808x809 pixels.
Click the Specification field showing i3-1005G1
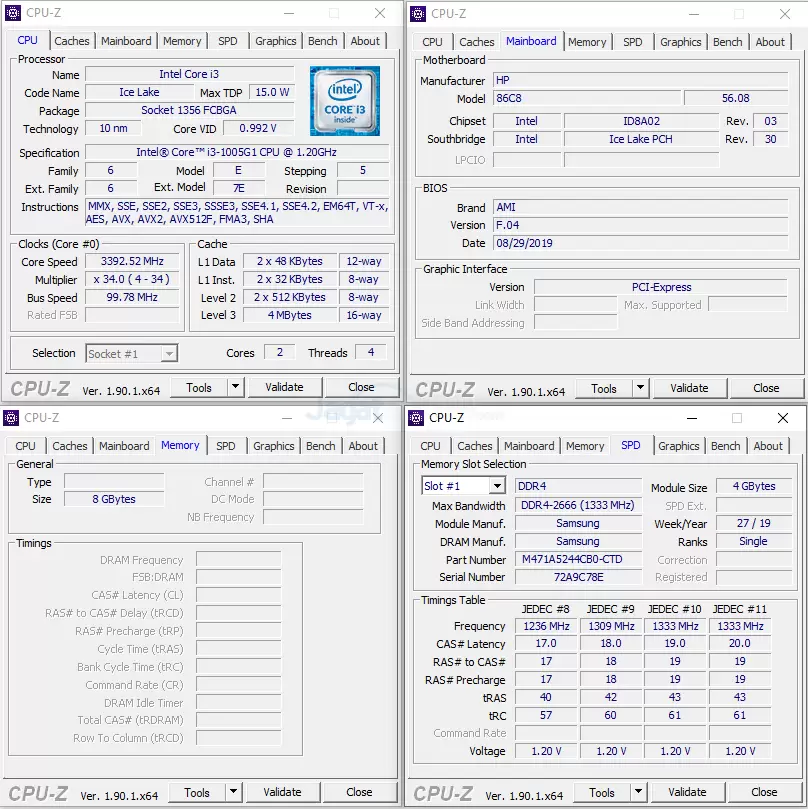pos(236,153)
